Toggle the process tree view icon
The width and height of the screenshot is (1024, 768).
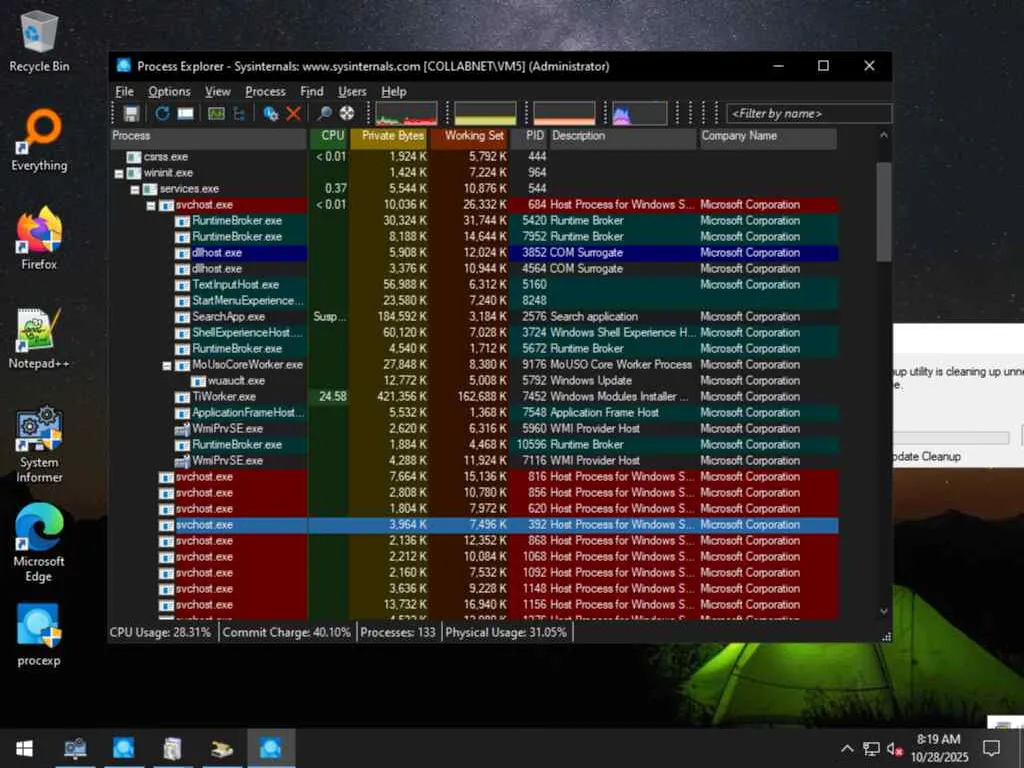point(239,114)
